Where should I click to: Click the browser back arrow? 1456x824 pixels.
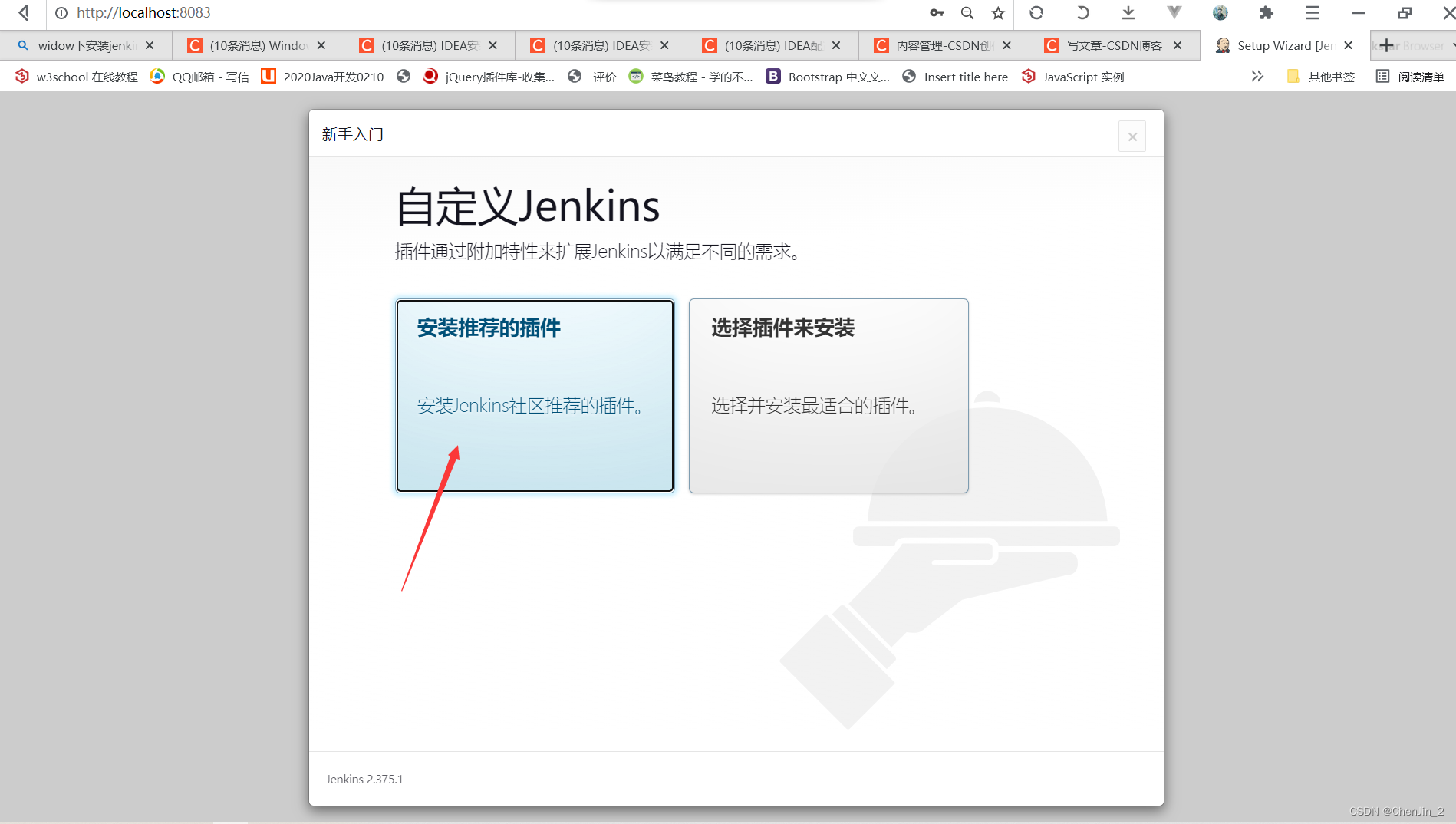tap(24, 13)
